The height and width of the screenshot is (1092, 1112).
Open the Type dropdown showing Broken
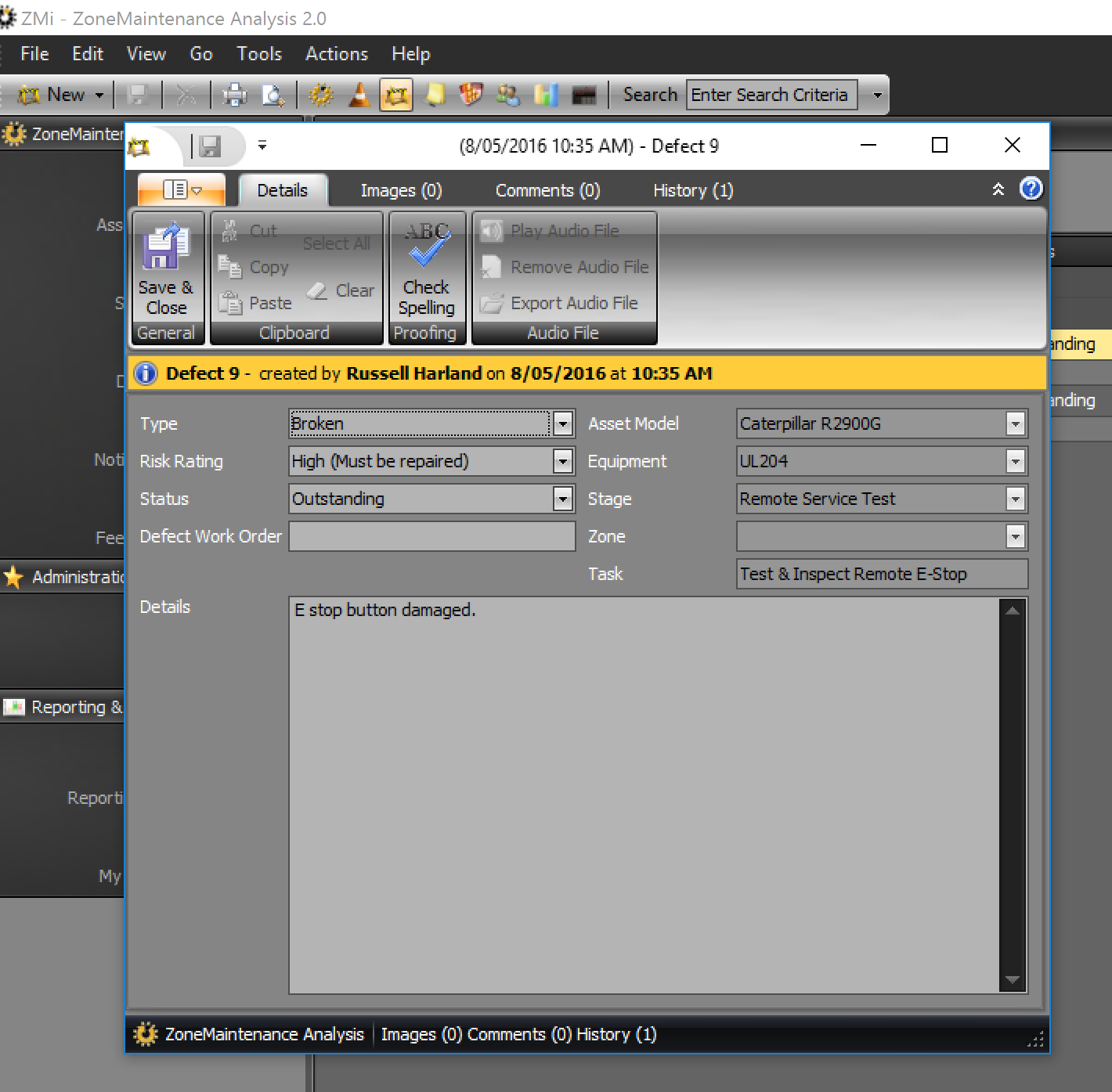[x=563, y=423]
